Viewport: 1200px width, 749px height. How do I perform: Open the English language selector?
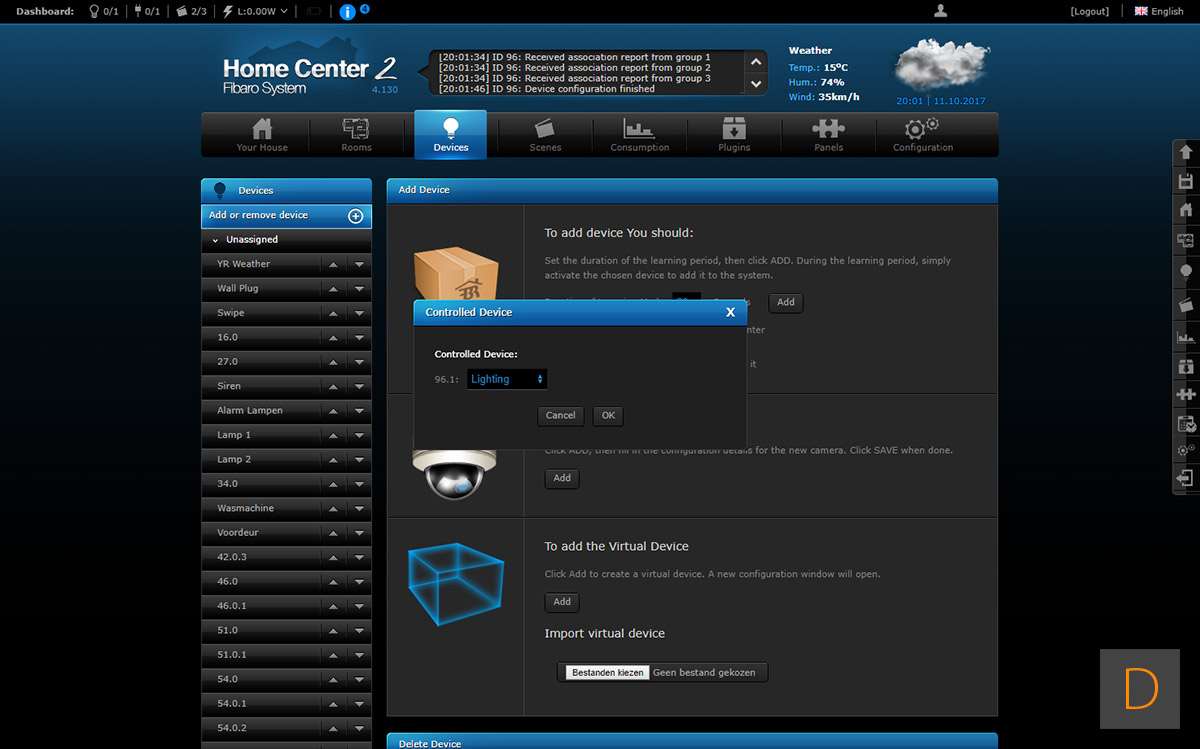1159,11
